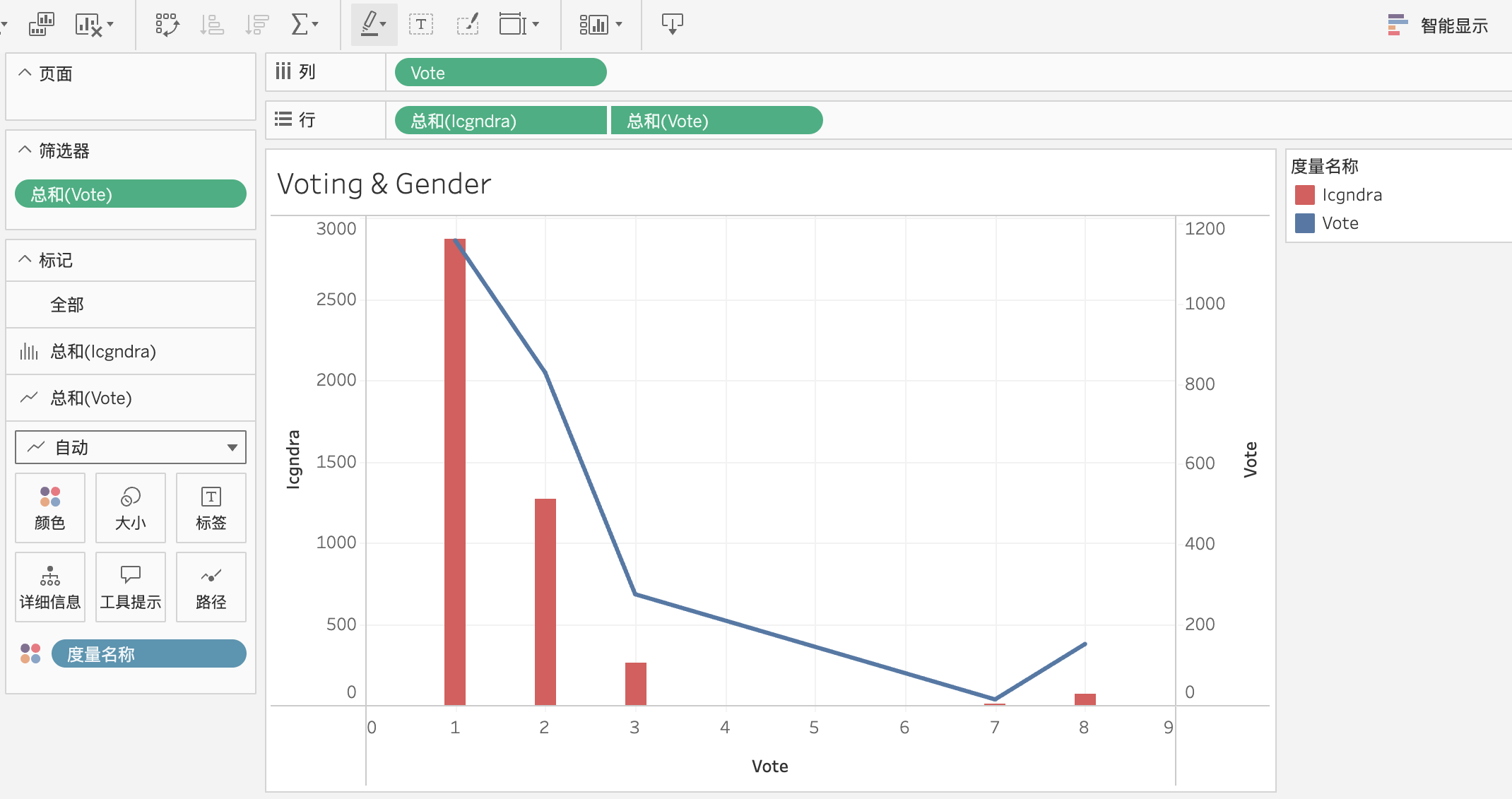Click the clear worksheet icon
Viewport: 1512px width, 799px height.
pyautogui.click(x=89, y=25)
